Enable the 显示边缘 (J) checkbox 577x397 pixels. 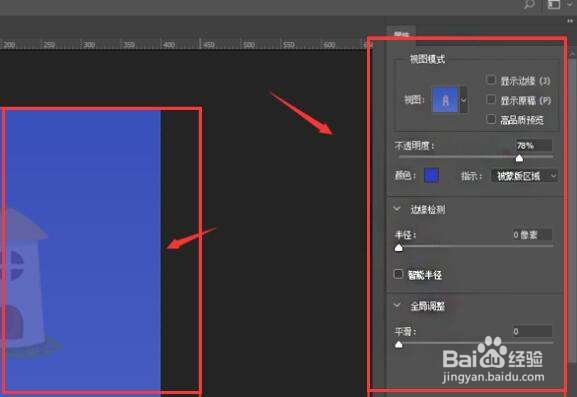491,80
